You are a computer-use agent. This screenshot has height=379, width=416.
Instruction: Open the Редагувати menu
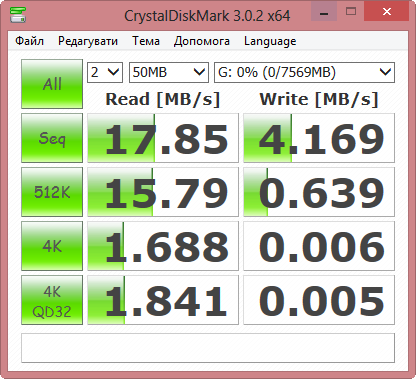pos(88,41)
